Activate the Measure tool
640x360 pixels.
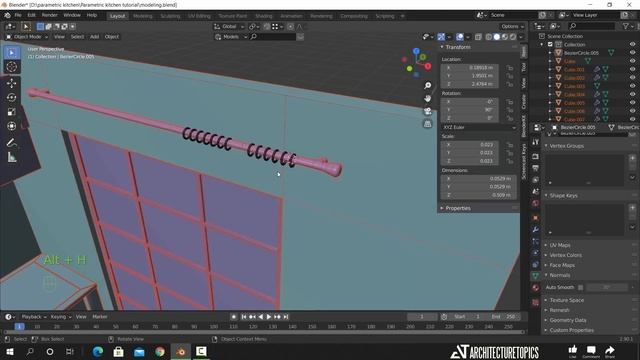(11, 157)
